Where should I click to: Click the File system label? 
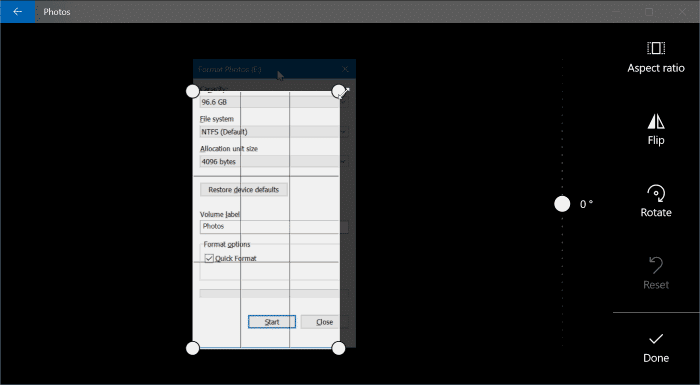(217, 119)
